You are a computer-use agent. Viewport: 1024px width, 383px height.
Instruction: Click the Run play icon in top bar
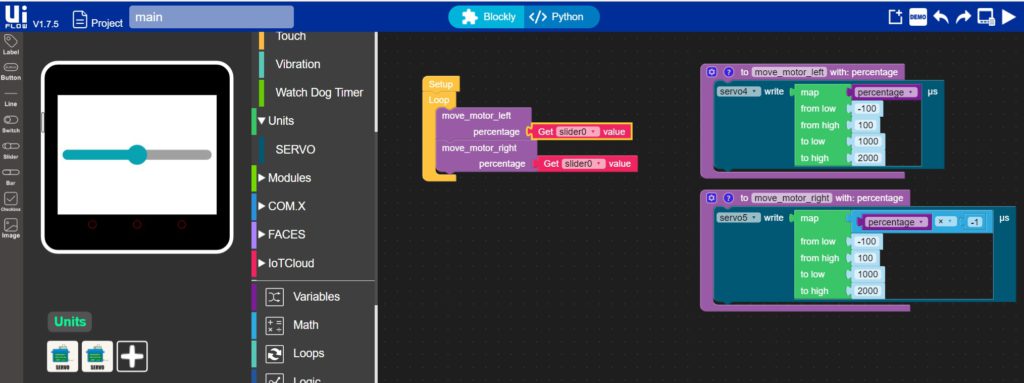(x=1008, y=17)
